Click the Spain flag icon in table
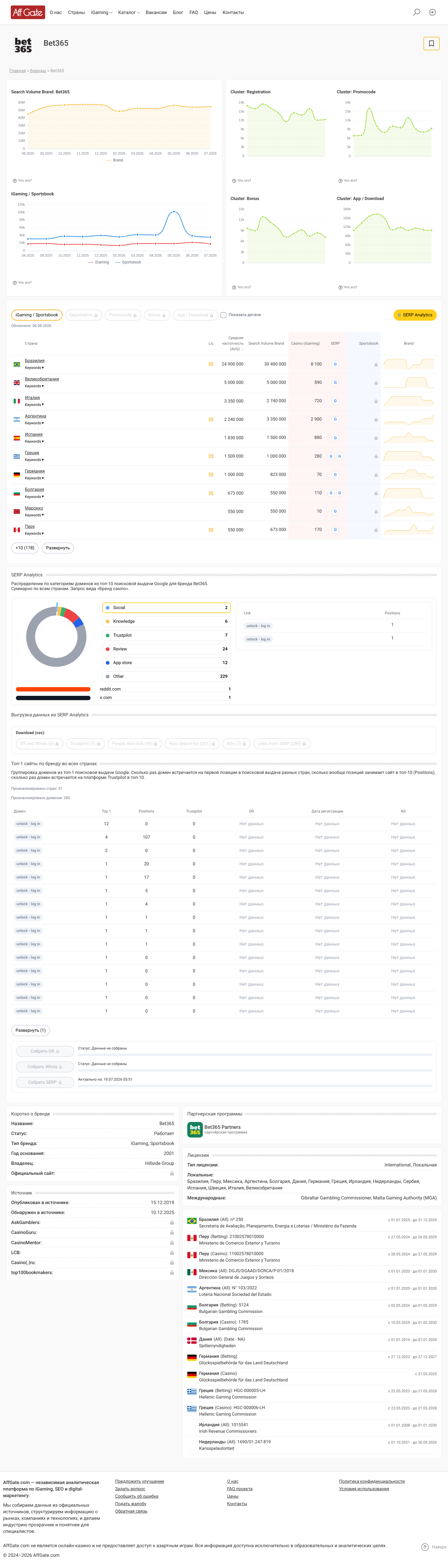Screen dimensions: 448x1568 (x=17, y=438)
